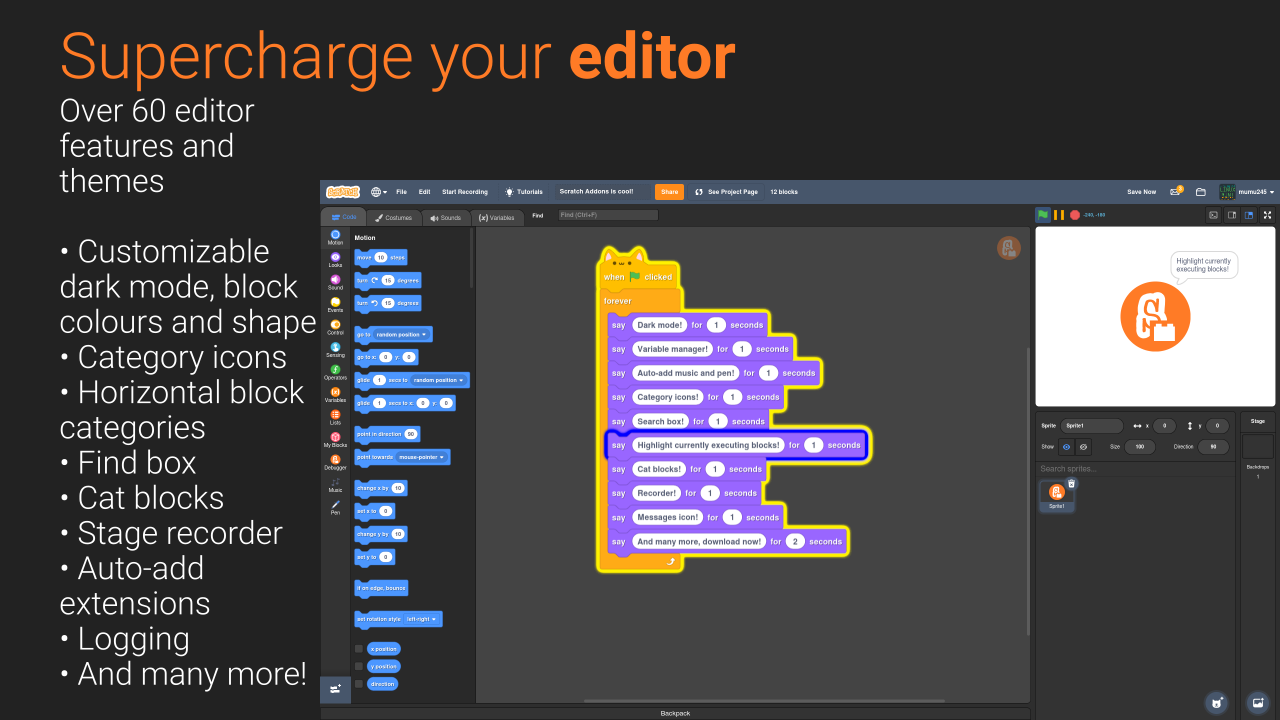
Task: Click the Size value field
Action: click(x=1140, y=447)
